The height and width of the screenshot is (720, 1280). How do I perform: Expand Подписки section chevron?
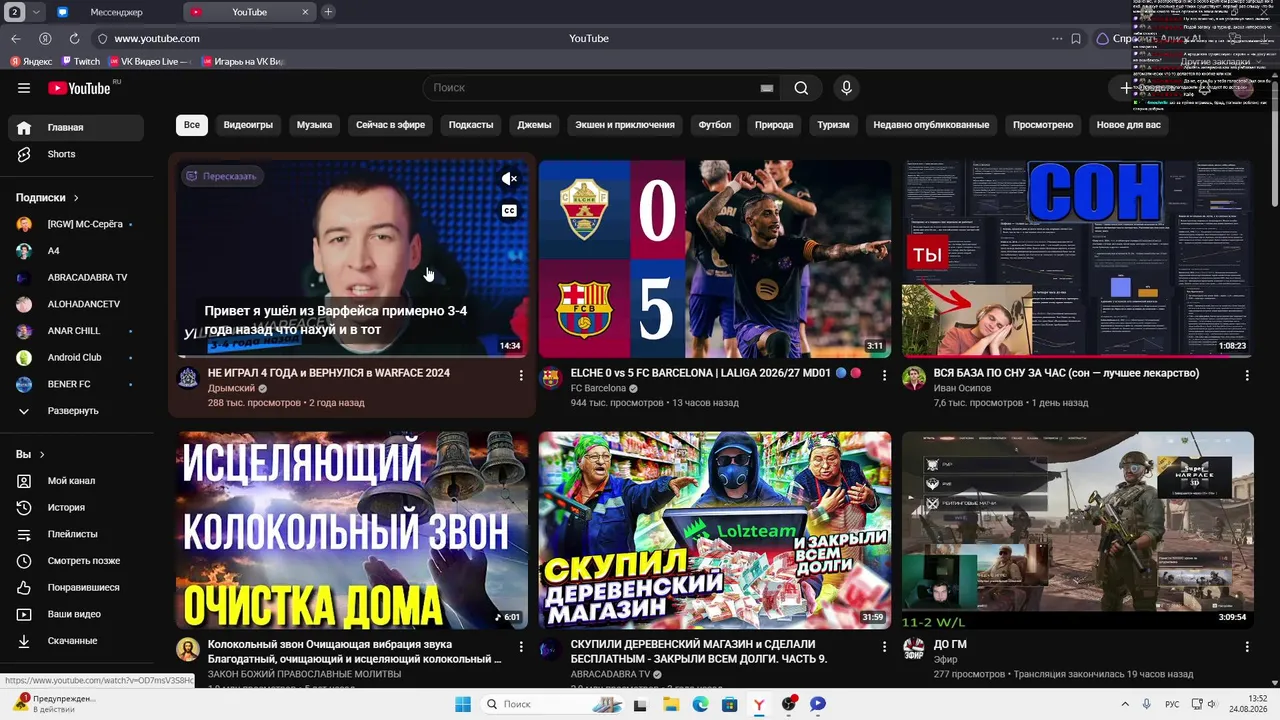click(x=76, y=198)
